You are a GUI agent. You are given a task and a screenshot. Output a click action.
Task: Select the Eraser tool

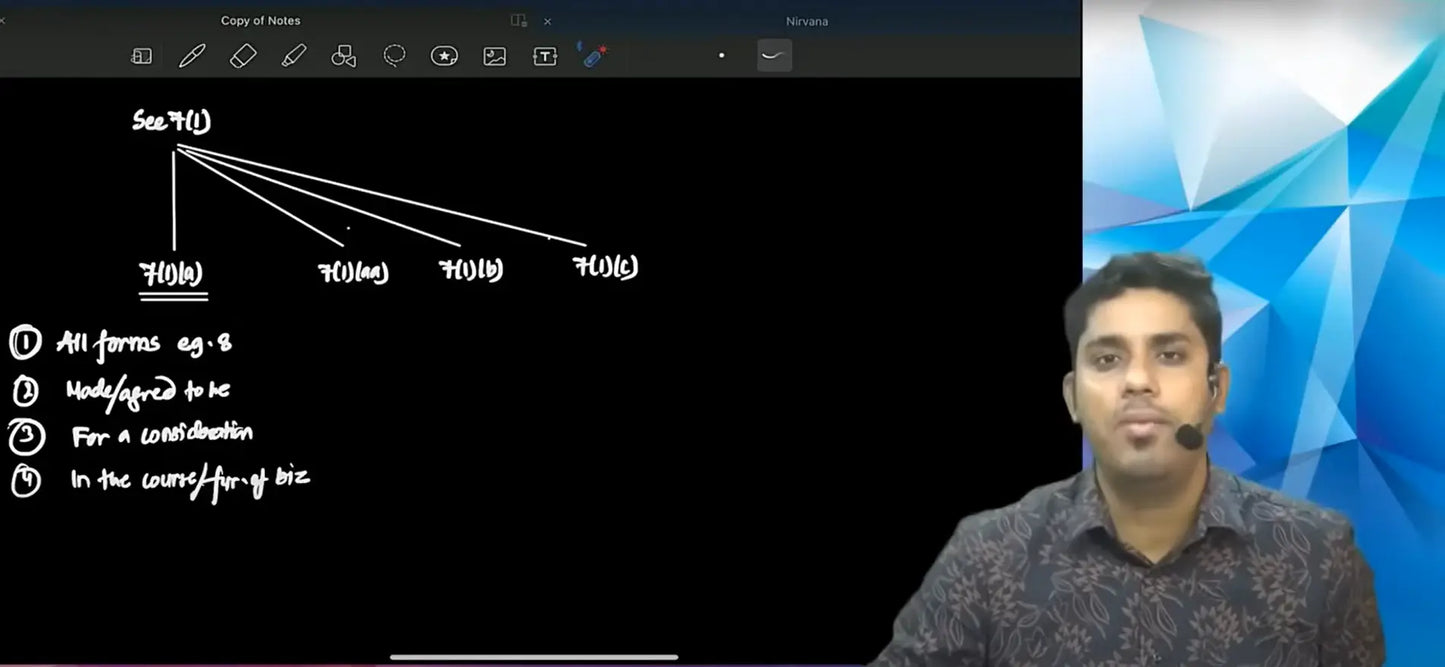click(x=243, y=56)
